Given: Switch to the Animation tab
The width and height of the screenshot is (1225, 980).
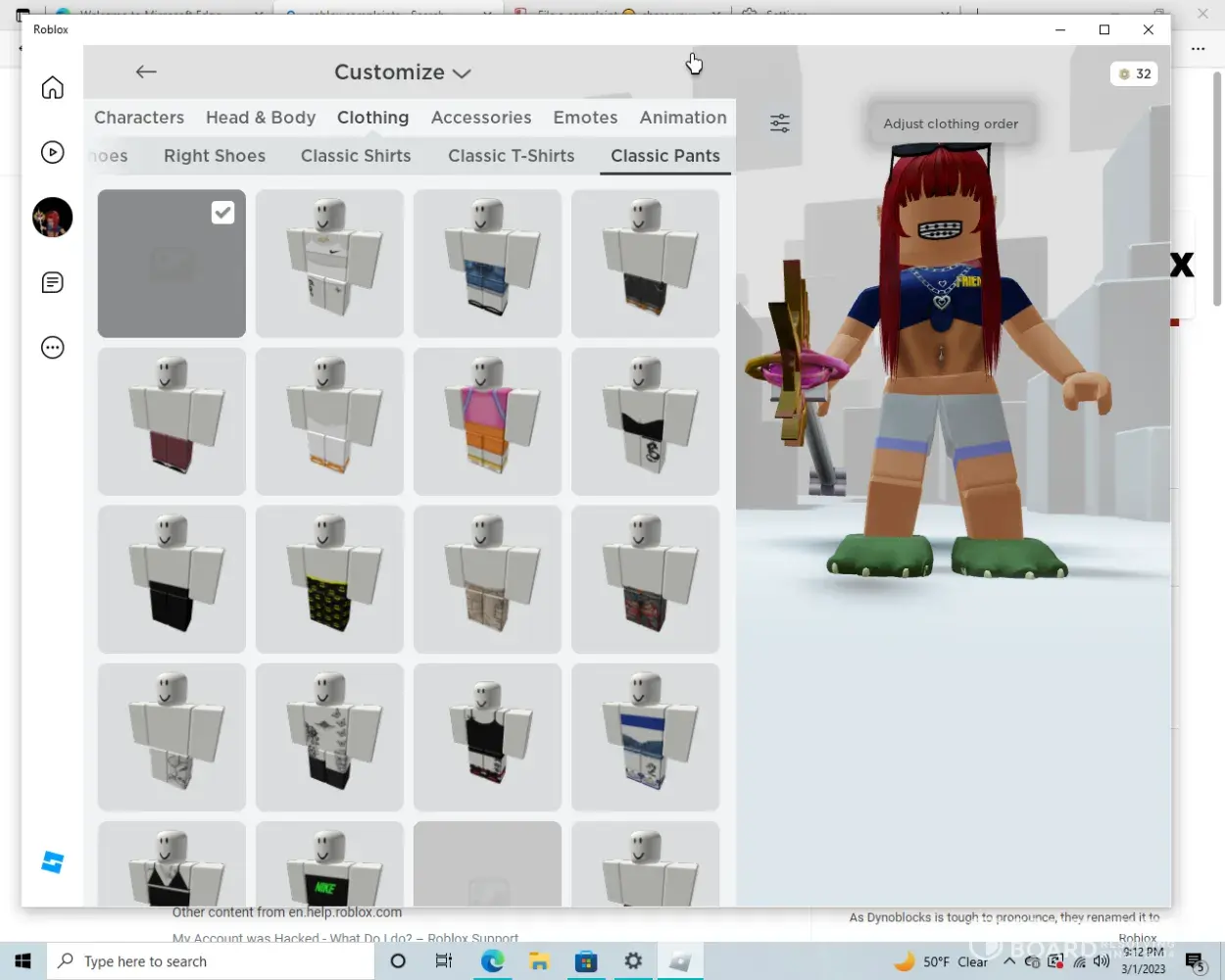Looking at the screenshot, I should click(x=683, y=118).
